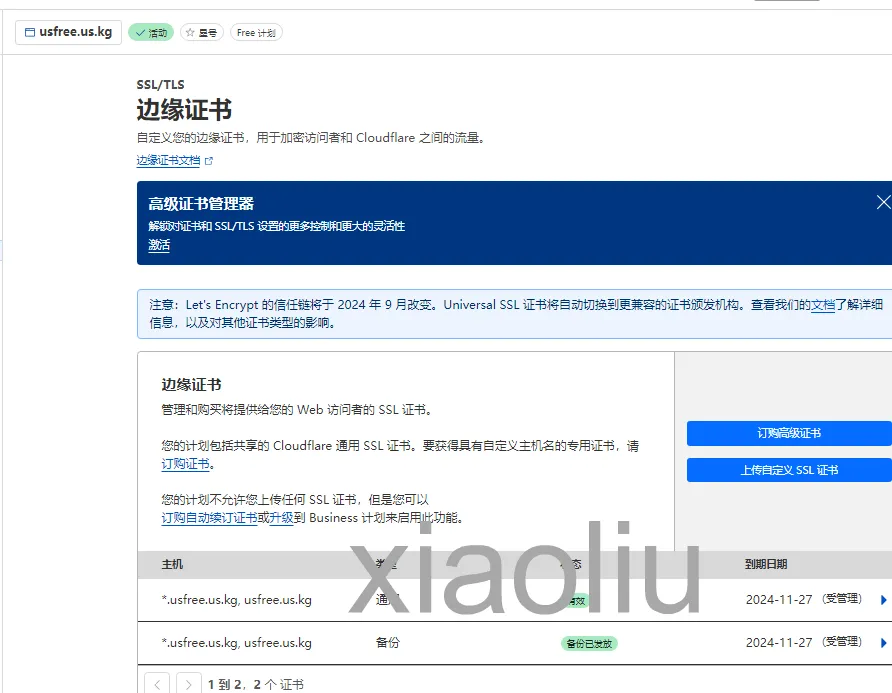The width and height of the screenshot is (892, 693).
Task: Open the 文档 link in Let's Encrypt notice
Action: pos(823,305)
